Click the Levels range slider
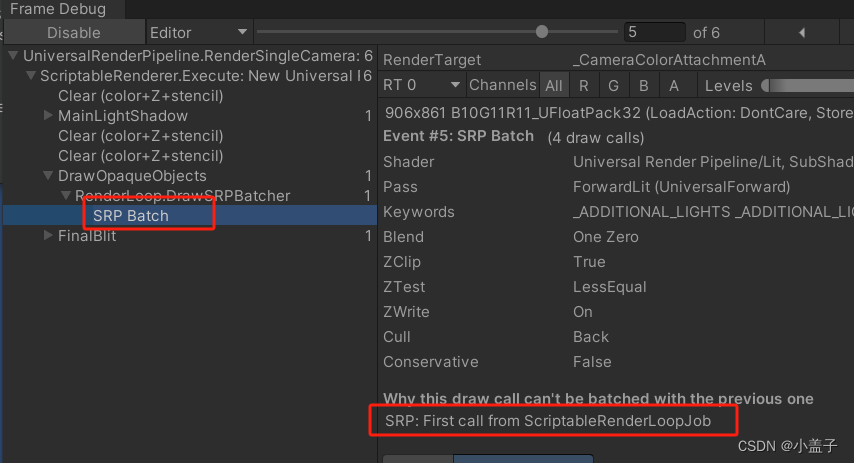854x463 pixels. coord(805,86)
